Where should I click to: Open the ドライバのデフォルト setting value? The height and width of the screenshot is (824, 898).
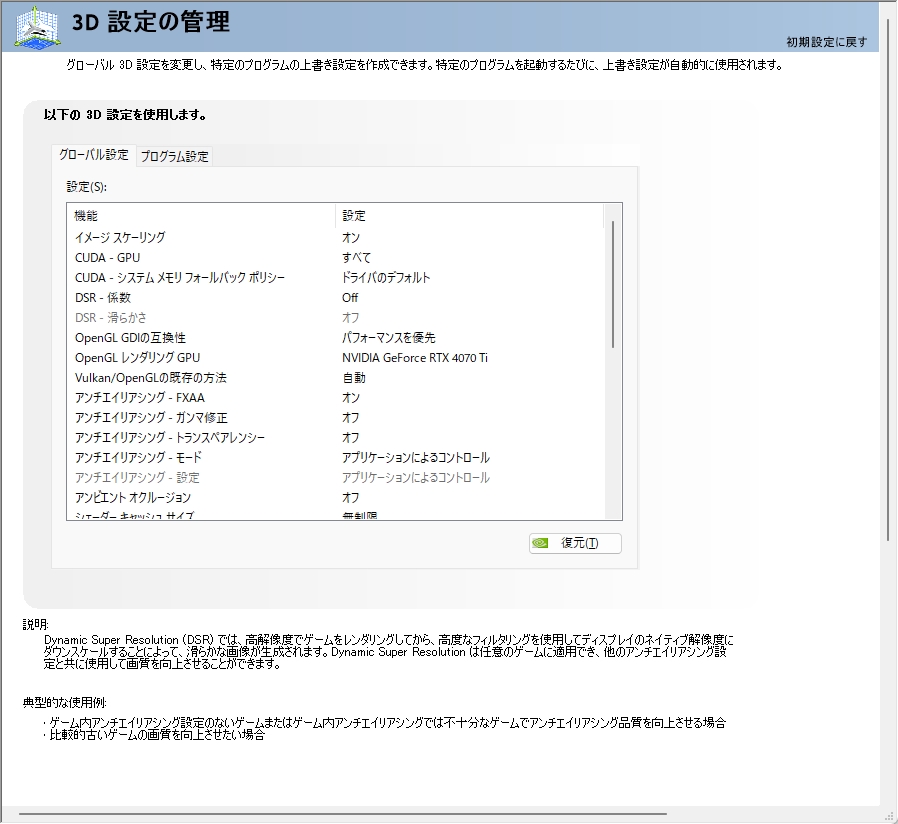pos(386,278)
